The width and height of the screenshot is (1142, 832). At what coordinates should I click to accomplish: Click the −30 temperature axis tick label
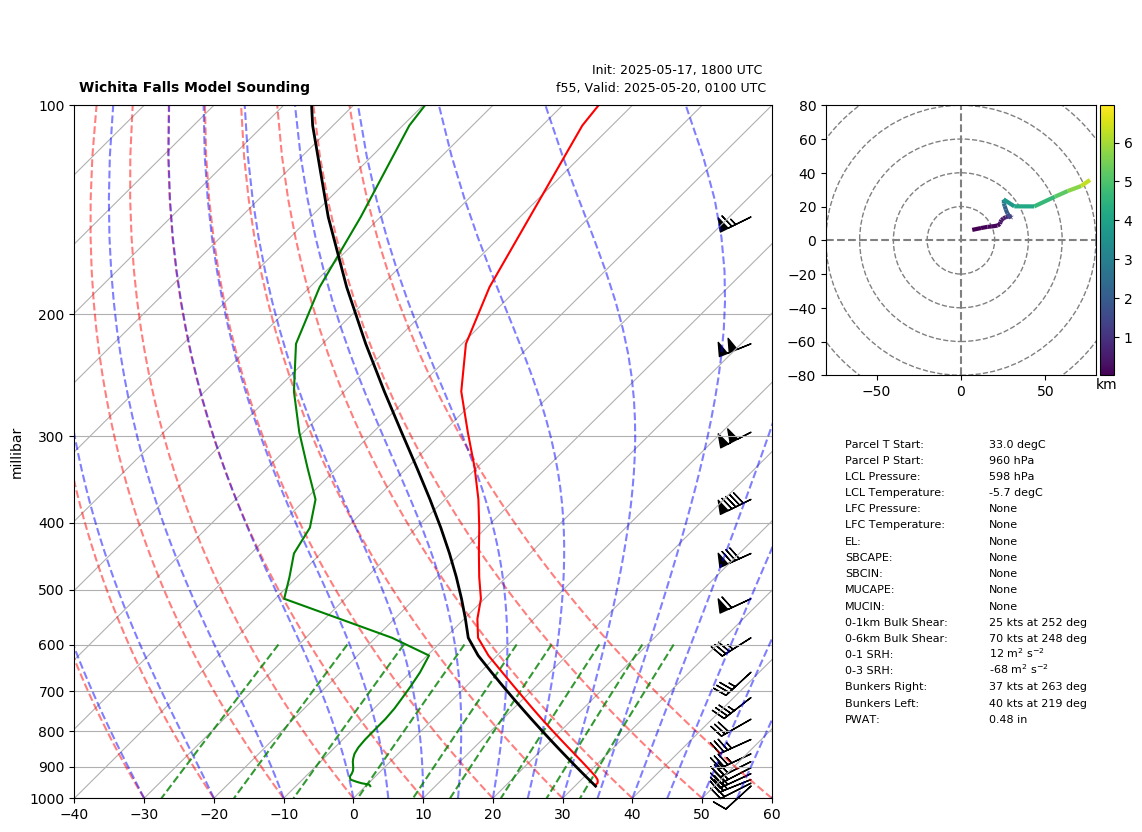pos(143,814)
